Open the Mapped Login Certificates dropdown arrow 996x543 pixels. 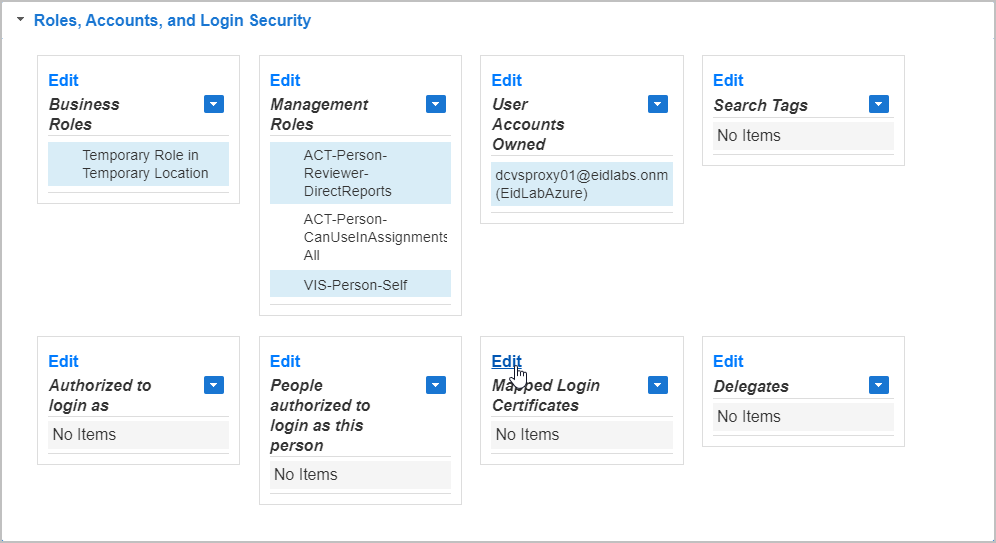657,385
